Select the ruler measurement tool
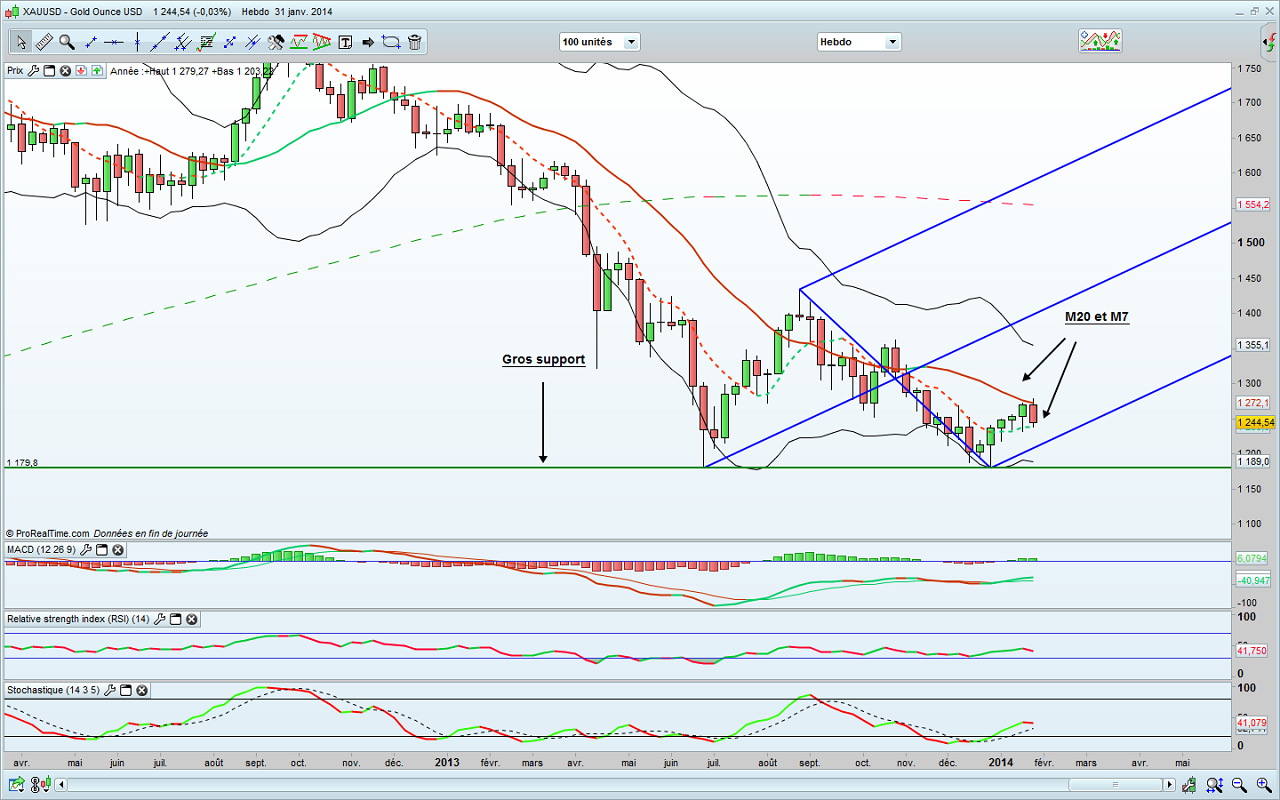1280x800 pixels. pos(43,42)
